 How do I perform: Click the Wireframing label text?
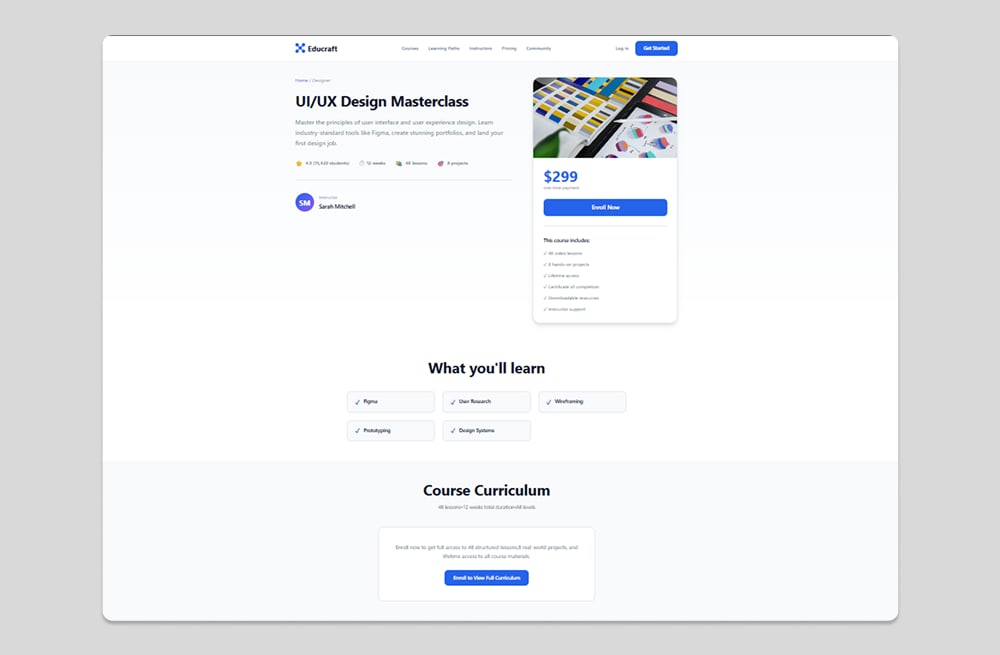pos(569,402)
